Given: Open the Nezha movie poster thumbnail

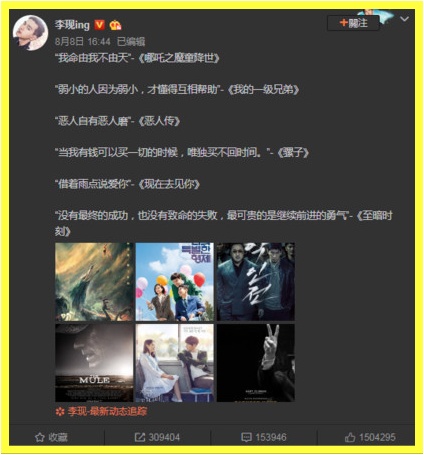Looking at the screenshot, I should point(94,282).
